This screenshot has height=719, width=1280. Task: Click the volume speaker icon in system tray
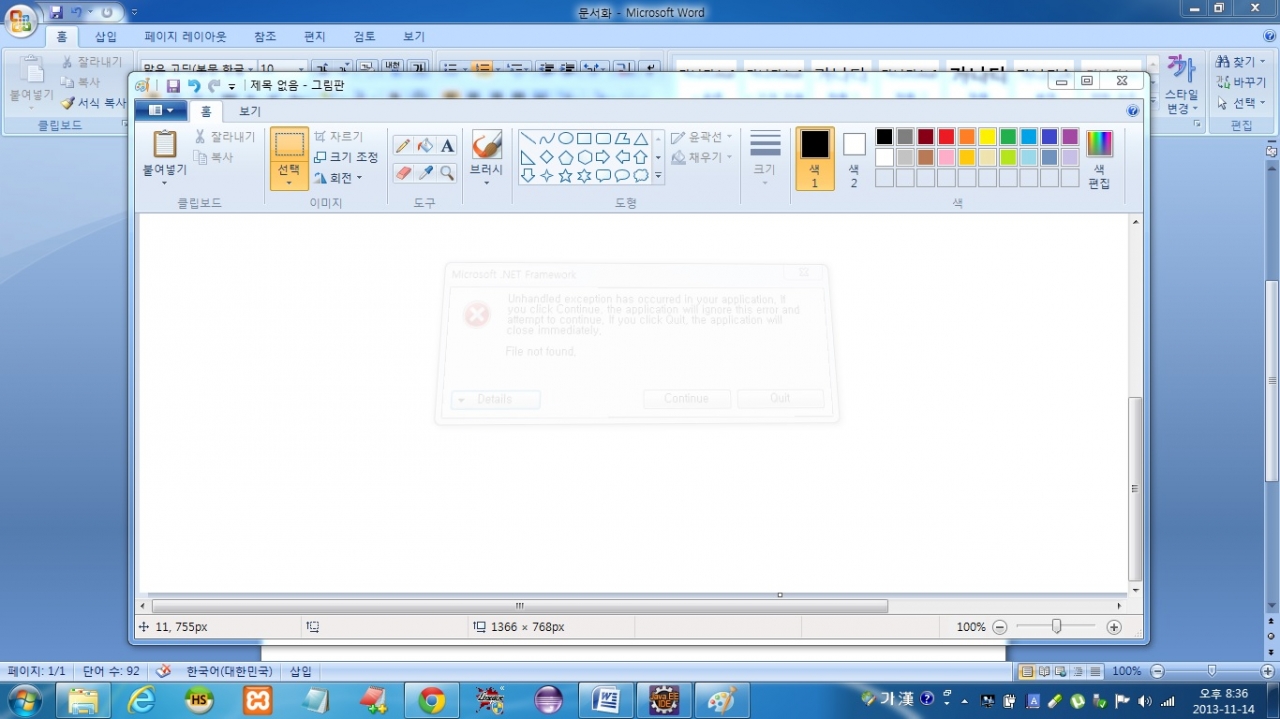1144,701
